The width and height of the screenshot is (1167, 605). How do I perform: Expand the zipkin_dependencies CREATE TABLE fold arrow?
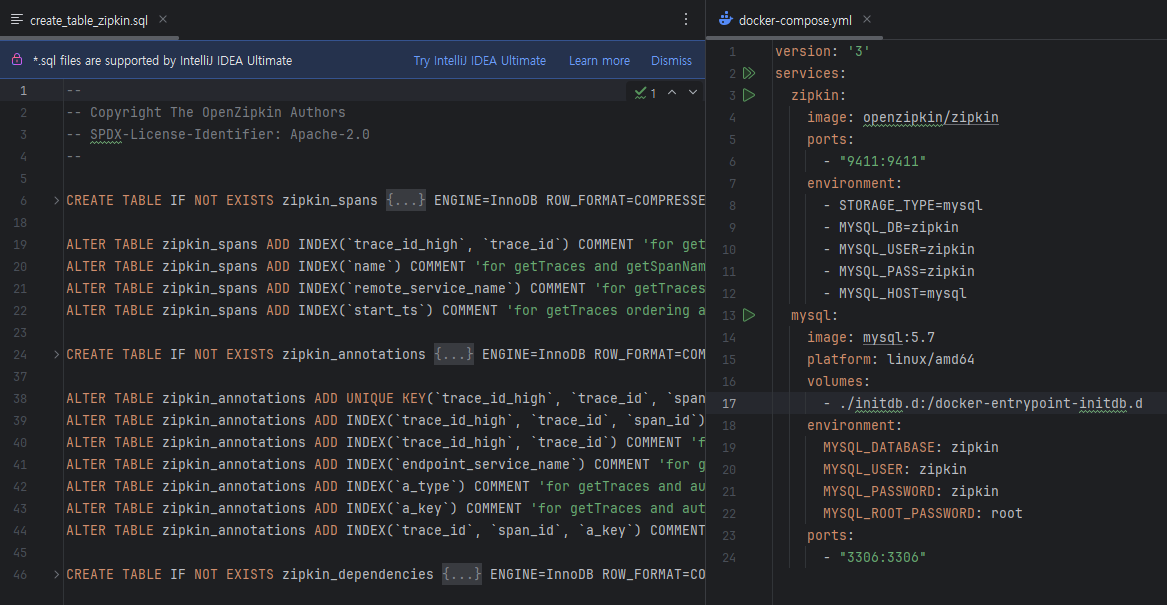[x=57, y=574]
